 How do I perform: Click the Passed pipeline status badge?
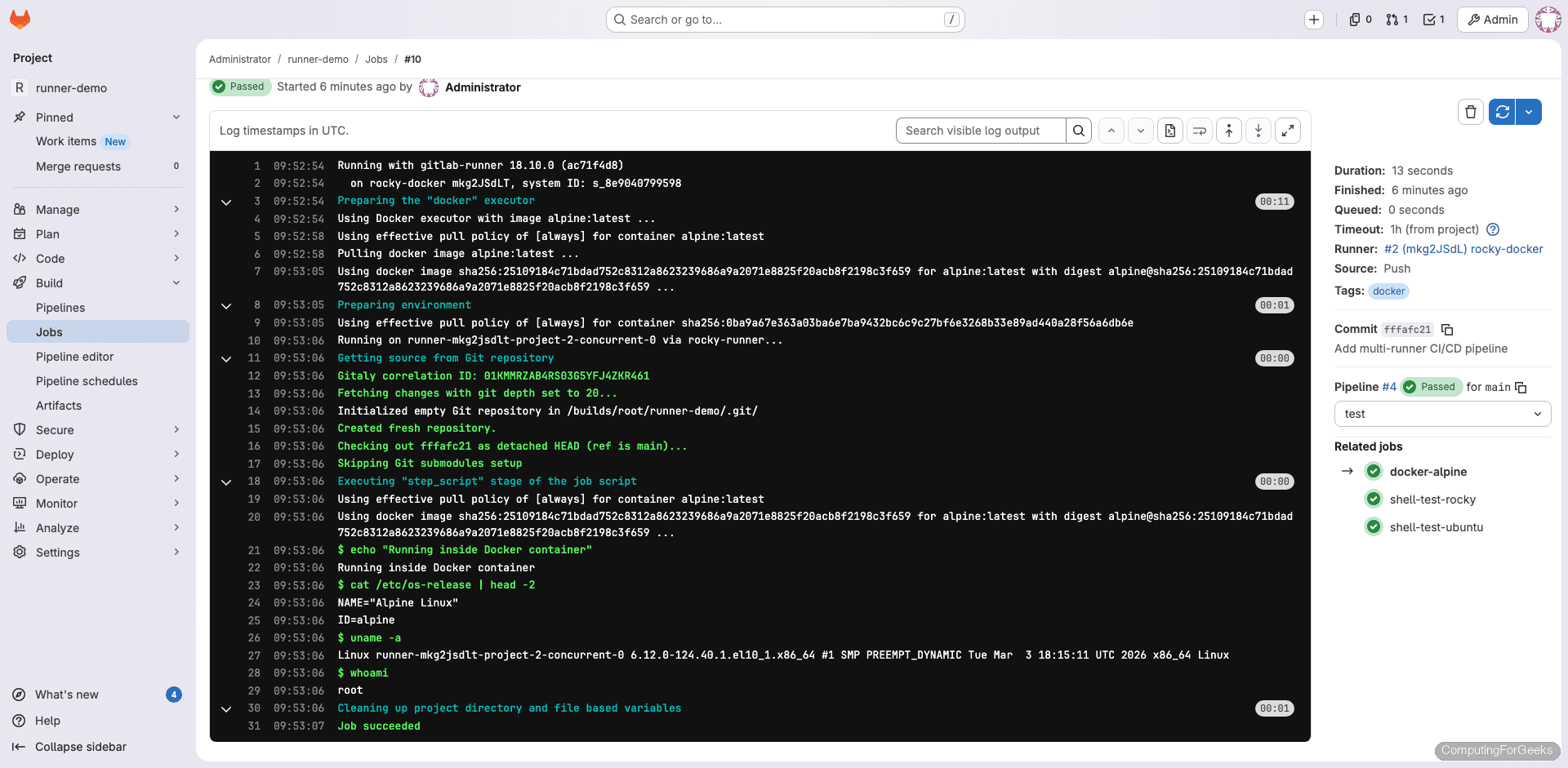(x=1431, y=387)
